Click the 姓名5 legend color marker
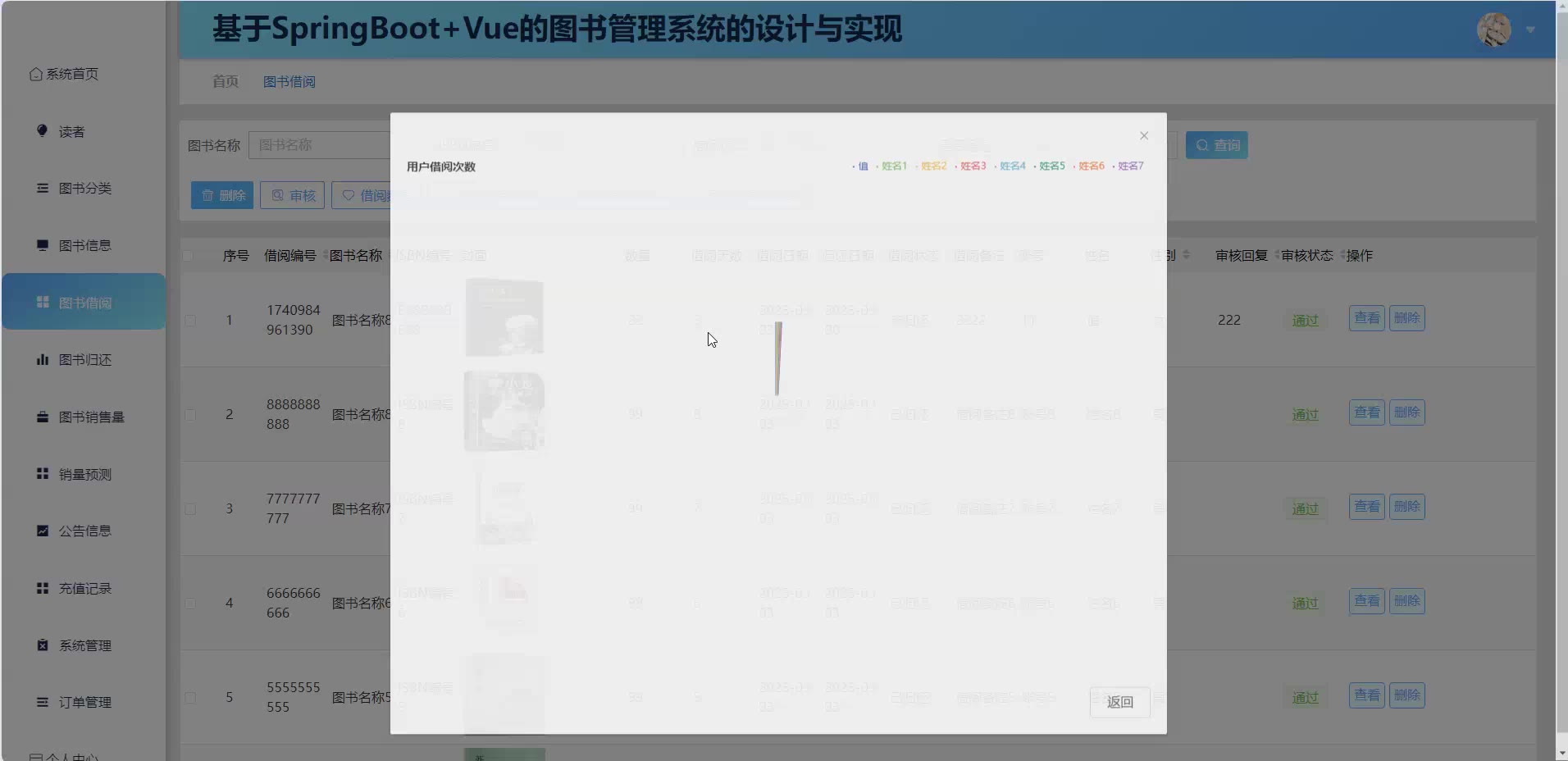Image resolution: width=1568 pixels, height=761 pixels. (1035, 166)
